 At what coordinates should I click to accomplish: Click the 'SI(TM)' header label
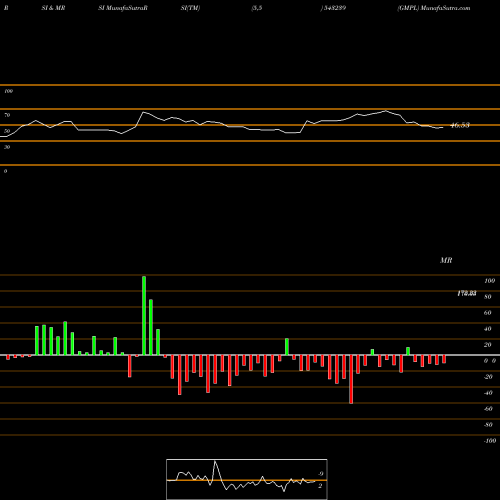click(190, 8)
